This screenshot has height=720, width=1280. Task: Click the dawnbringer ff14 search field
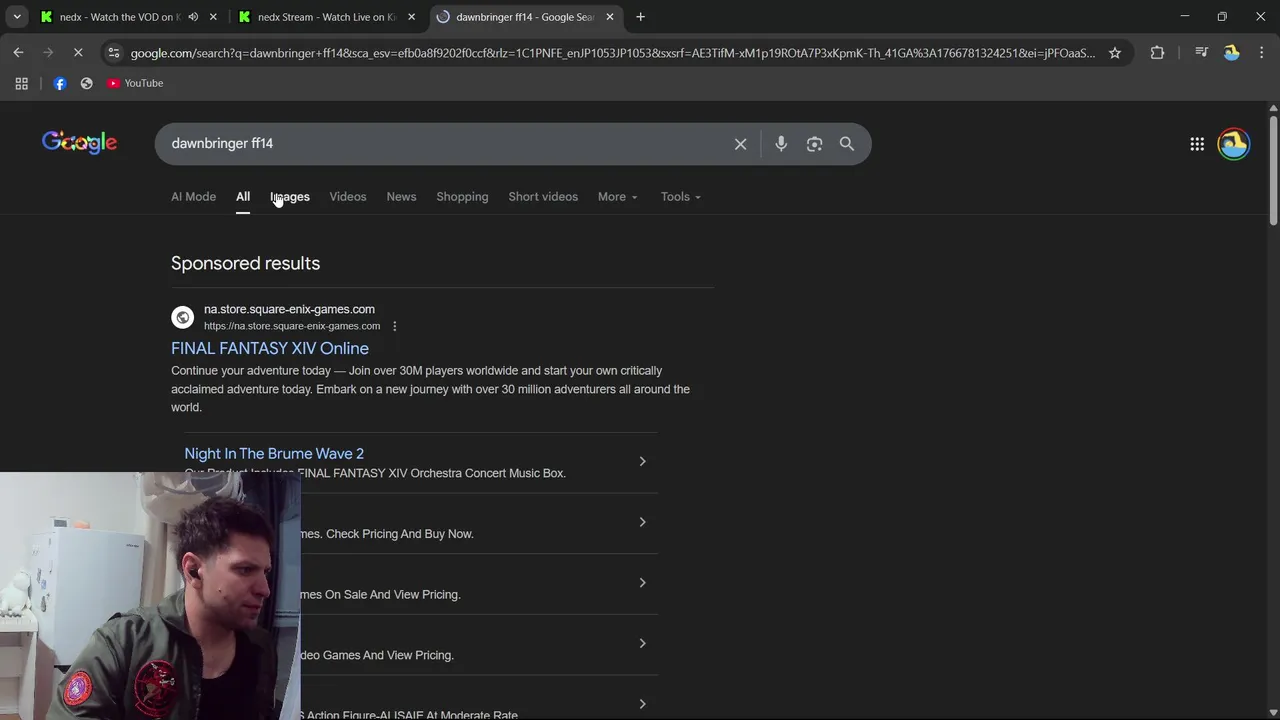tap(440, 144)
